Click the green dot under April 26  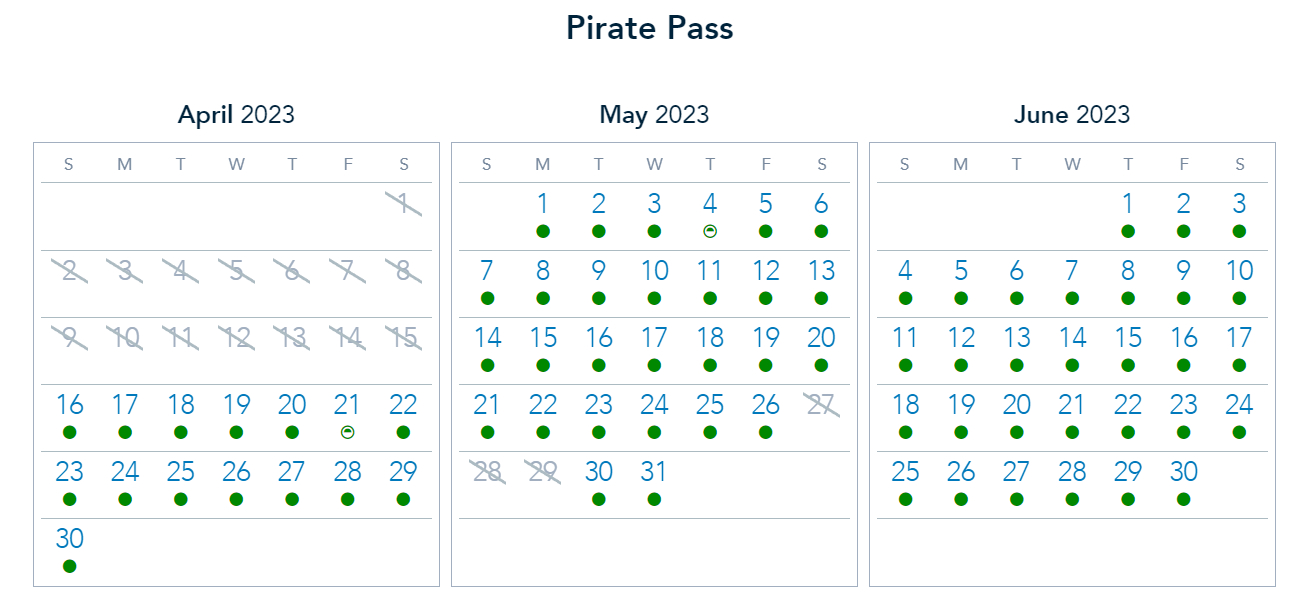[236, 499]
